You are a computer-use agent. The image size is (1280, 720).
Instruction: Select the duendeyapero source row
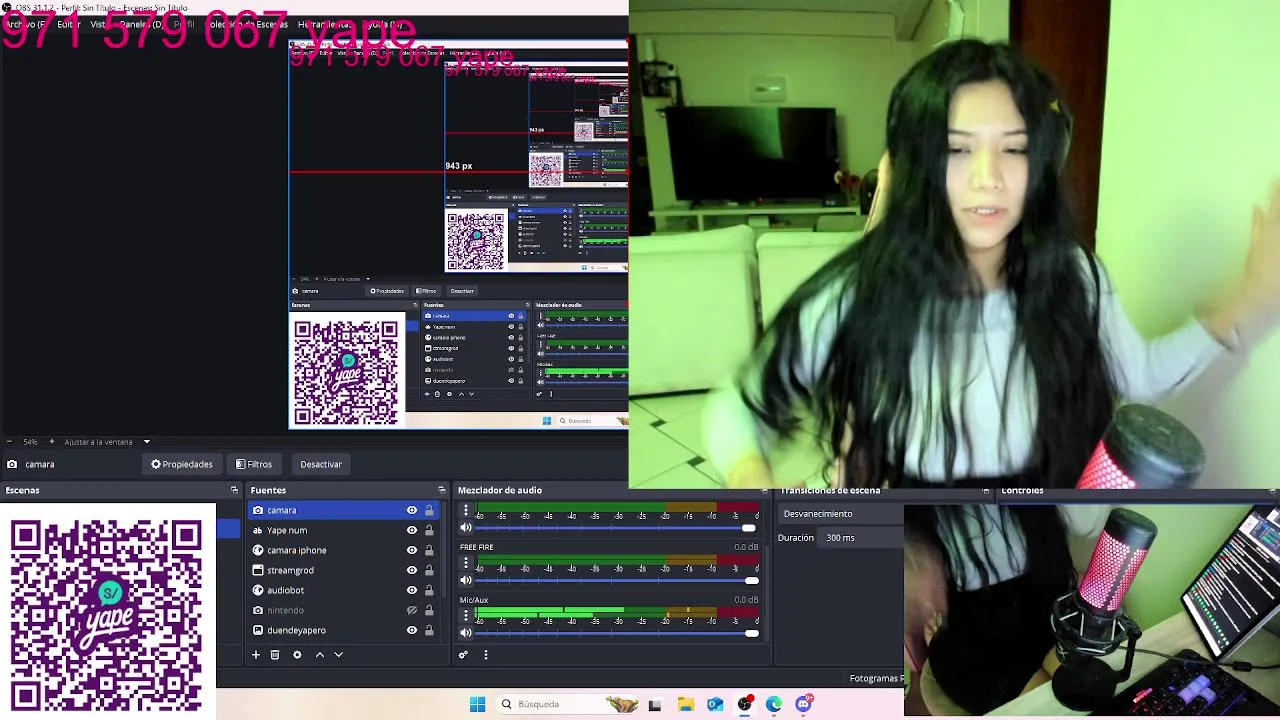[x=343, y=630]
